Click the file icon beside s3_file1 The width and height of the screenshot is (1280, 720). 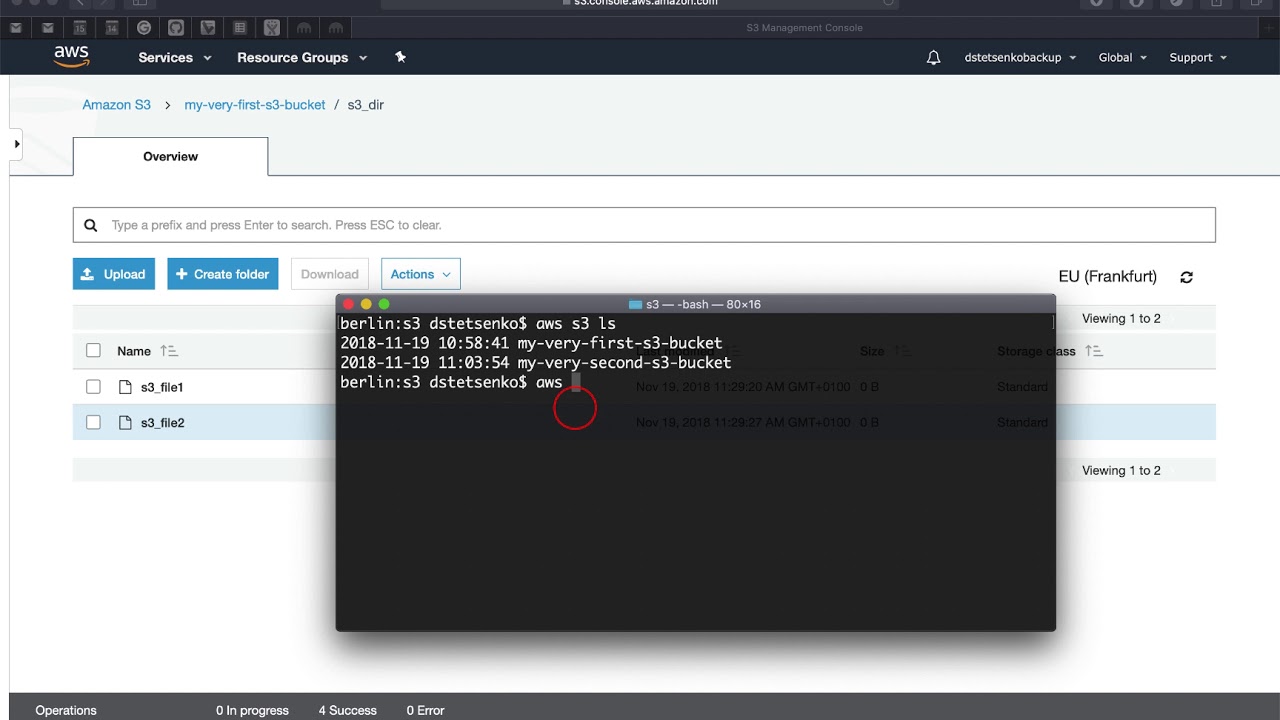pos(125,387)
